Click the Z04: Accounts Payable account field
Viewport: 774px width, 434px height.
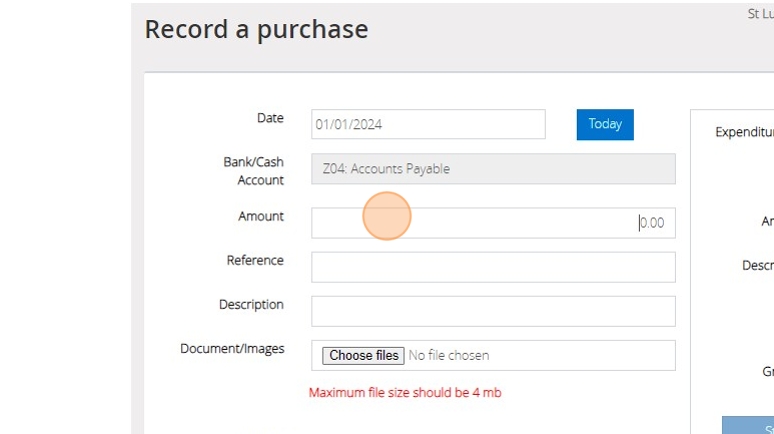click(x=493, y=169)
